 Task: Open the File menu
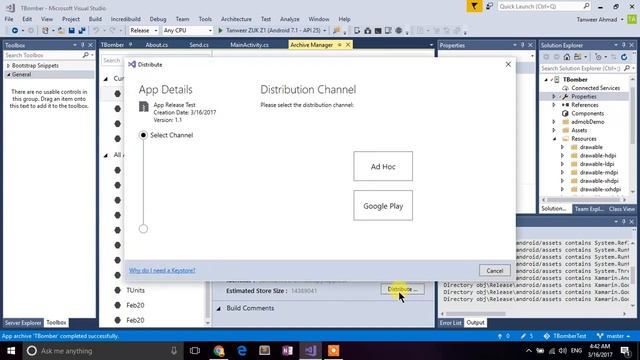[x=9, y=19]
